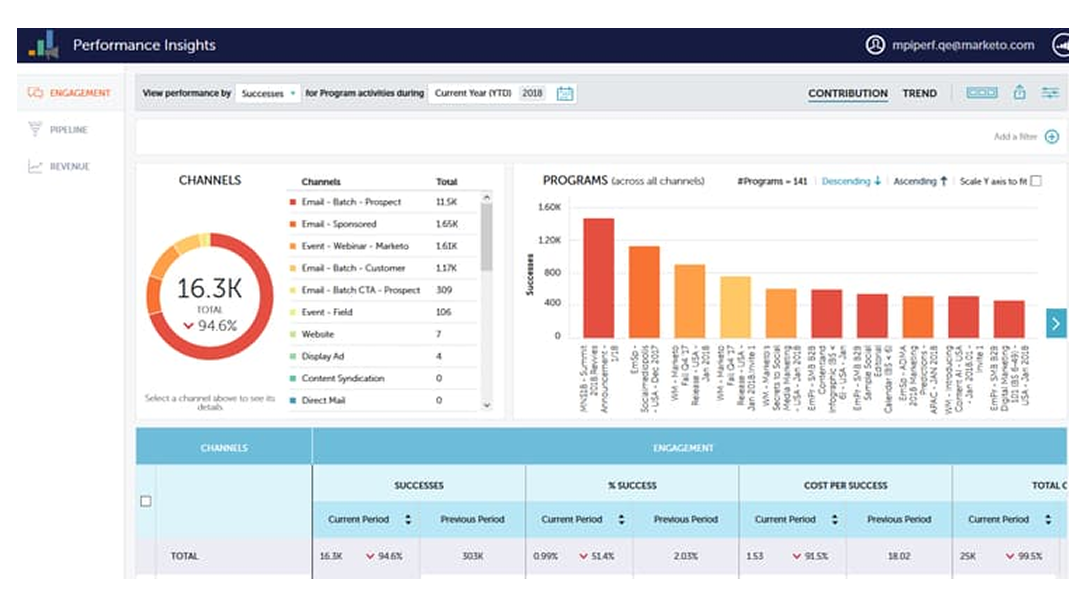Image resolution: width=1086 pixels, height=606 pixels.
Task: Advance to next programs chart page
Action: click(1056, 323)
